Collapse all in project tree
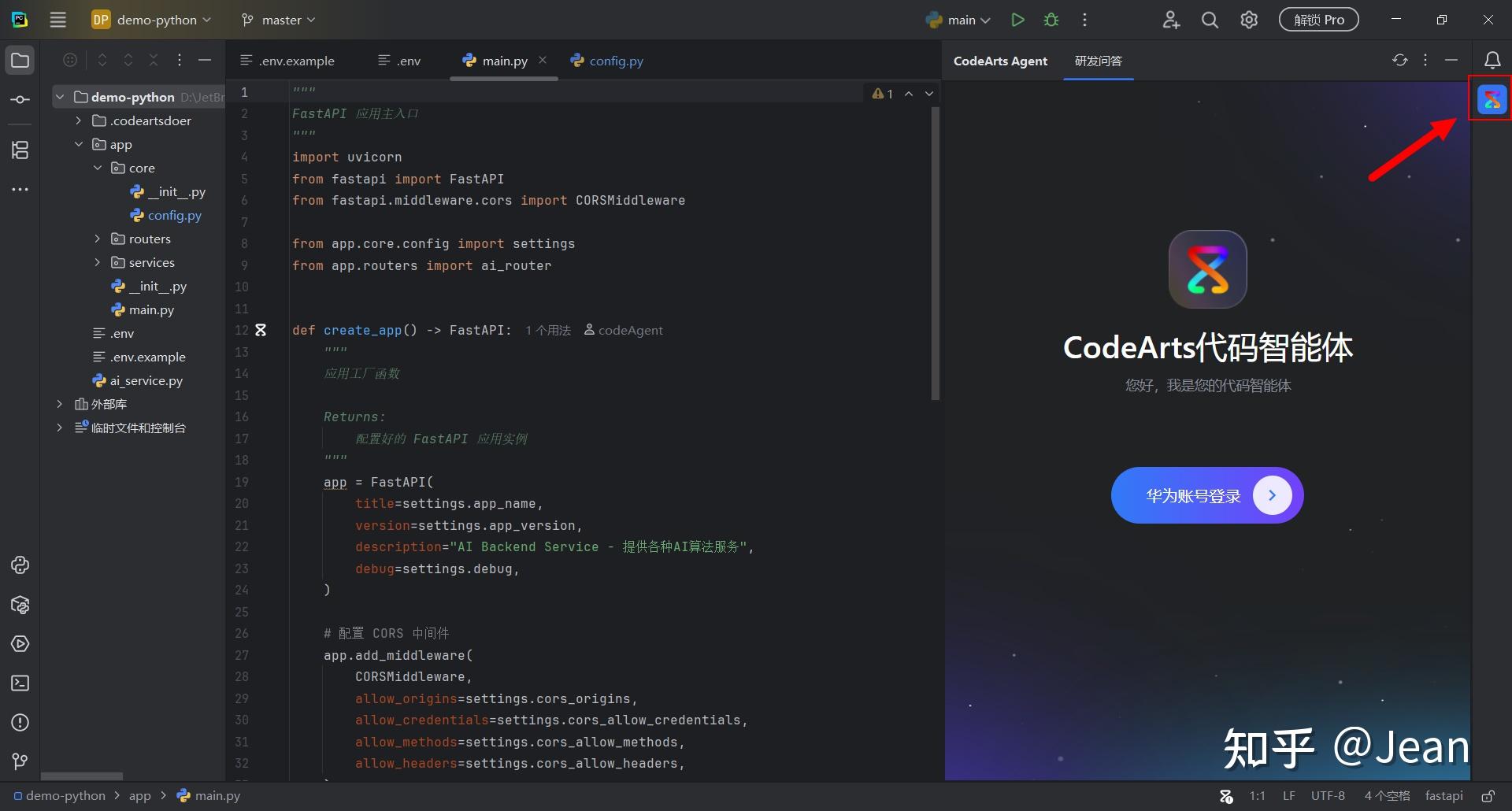The image size is (1512, 811). (x=154, y=61)
